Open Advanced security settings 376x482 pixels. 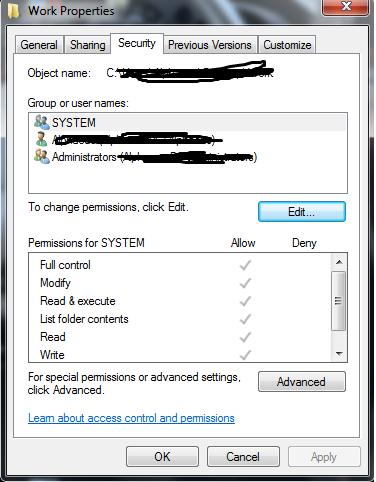coord(302,382)
